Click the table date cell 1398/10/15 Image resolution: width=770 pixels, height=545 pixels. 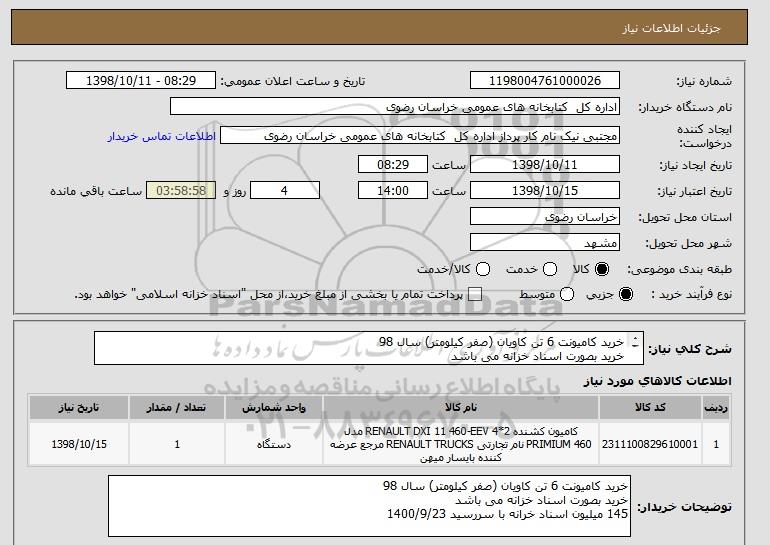pyautogui.click(x=79, y=444)
